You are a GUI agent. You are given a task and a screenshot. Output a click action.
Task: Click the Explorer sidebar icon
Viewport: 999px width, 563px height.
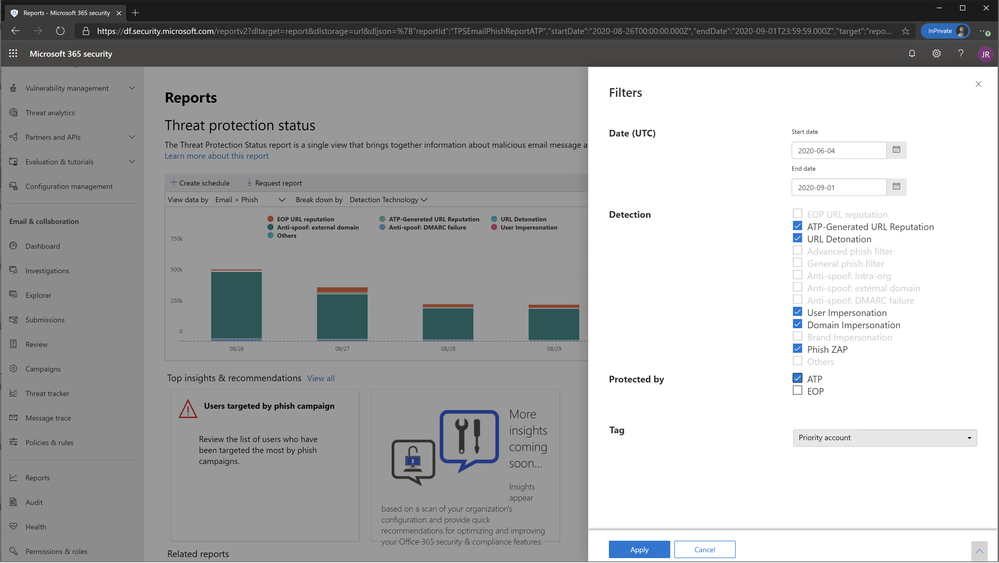(x=13, y=295)
